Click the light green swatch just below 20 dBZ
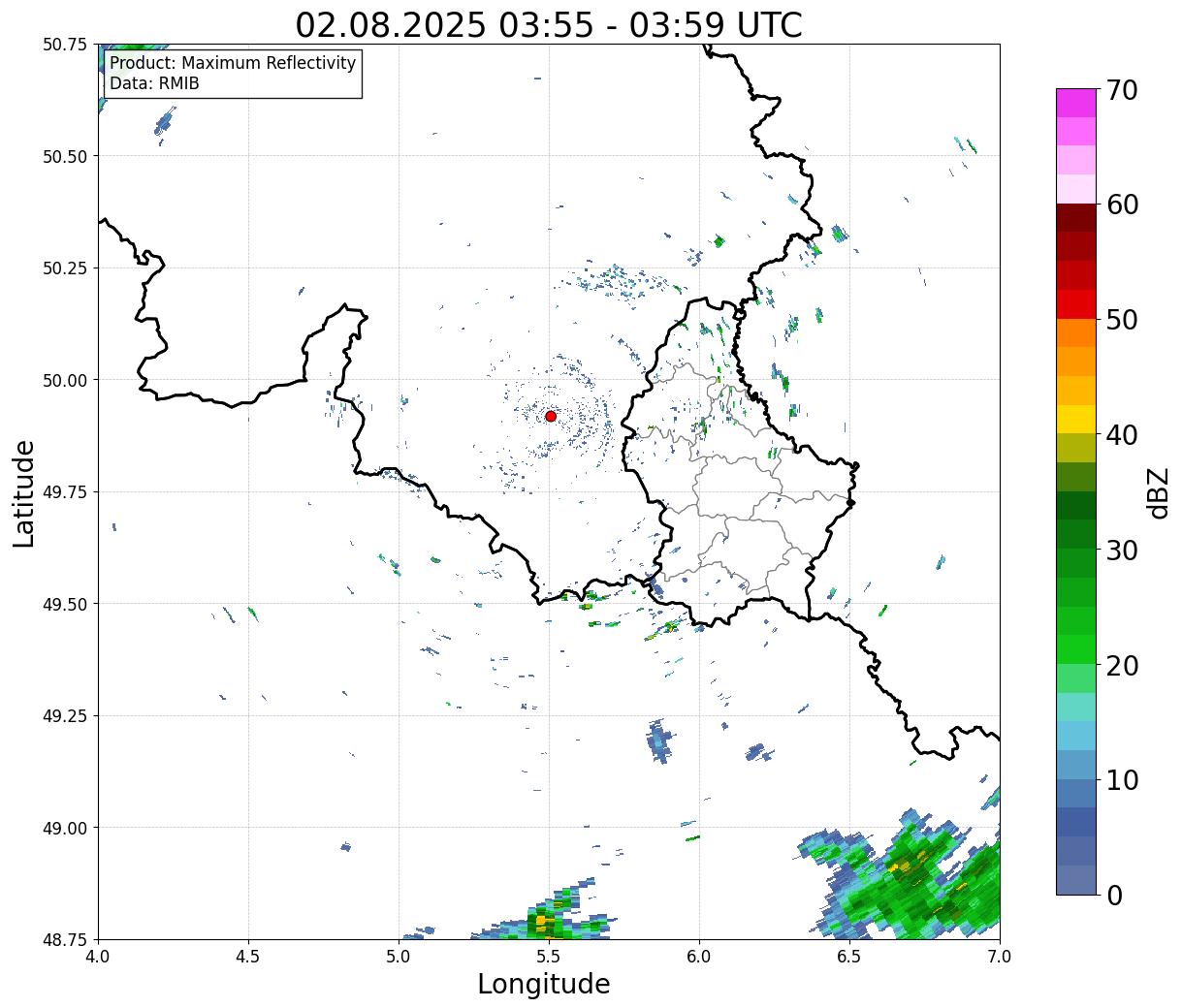The width and height of the screenshot is (1182, 1008). tap(1076, 678)
